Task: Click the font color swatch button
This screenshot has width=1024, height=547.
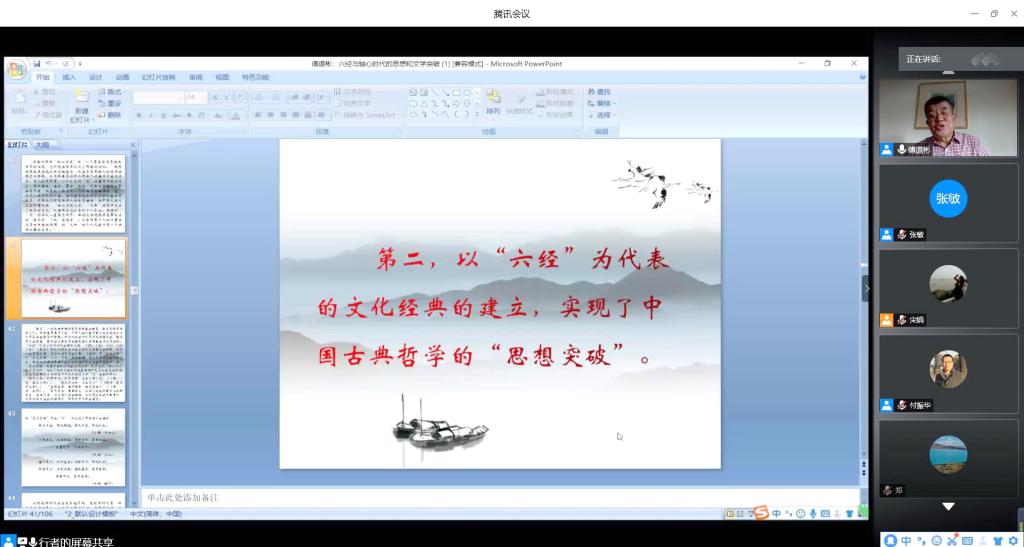Action: [235, 115]
